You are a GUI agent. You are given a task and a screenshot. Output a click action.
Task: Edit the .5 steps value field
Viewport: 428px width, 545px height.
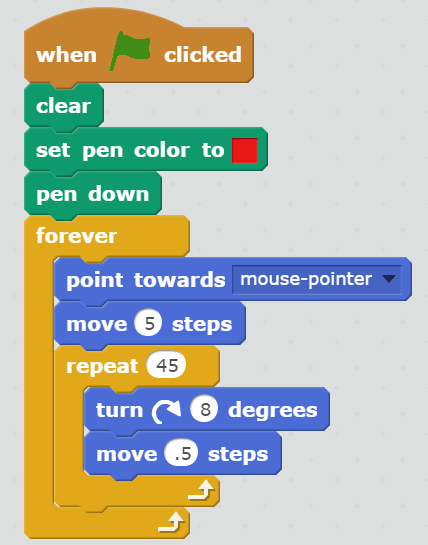point(181,453)
